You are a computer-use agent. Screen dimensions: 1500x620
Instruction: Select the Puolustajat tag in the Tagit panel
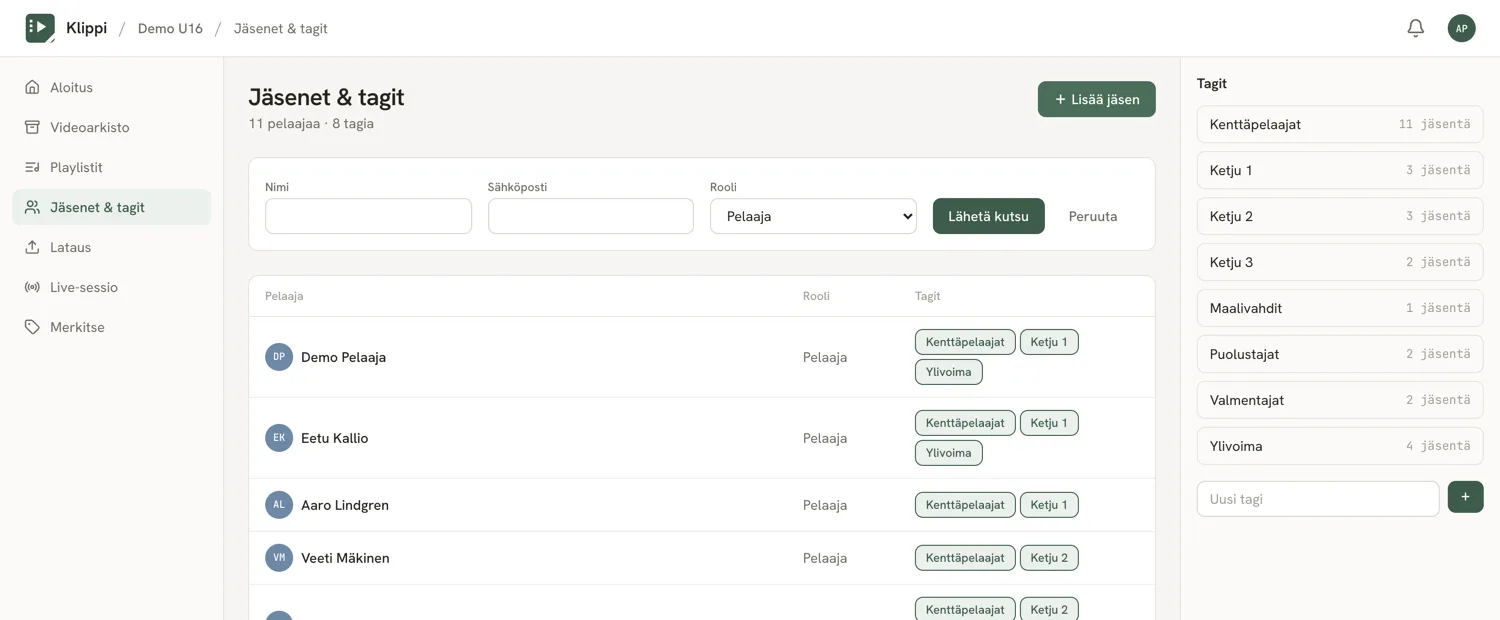[x=1340, y=354]
